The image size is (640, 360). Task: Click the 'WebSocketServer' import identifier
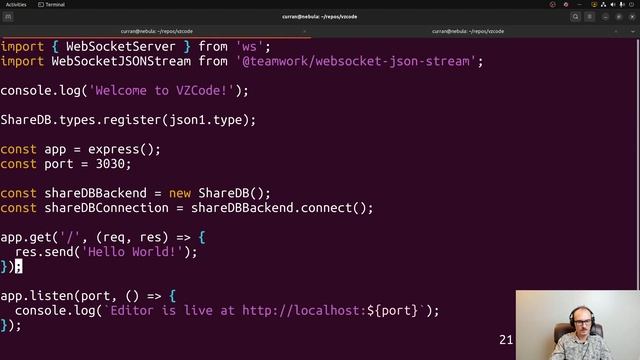point(121,47)
